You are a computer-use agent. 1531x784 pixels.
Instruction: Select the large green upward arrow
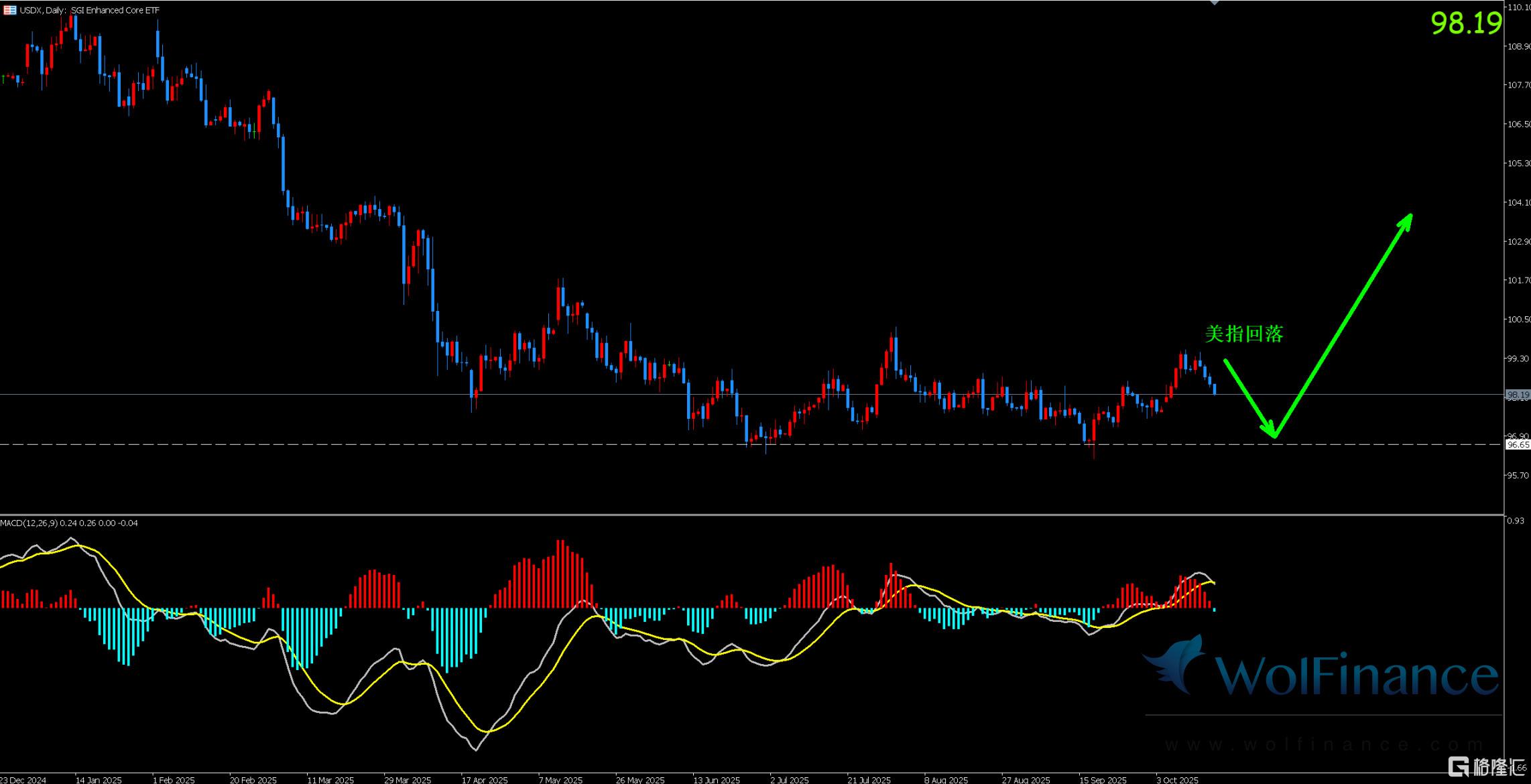pyautogui.click(x=1343, y=326)
